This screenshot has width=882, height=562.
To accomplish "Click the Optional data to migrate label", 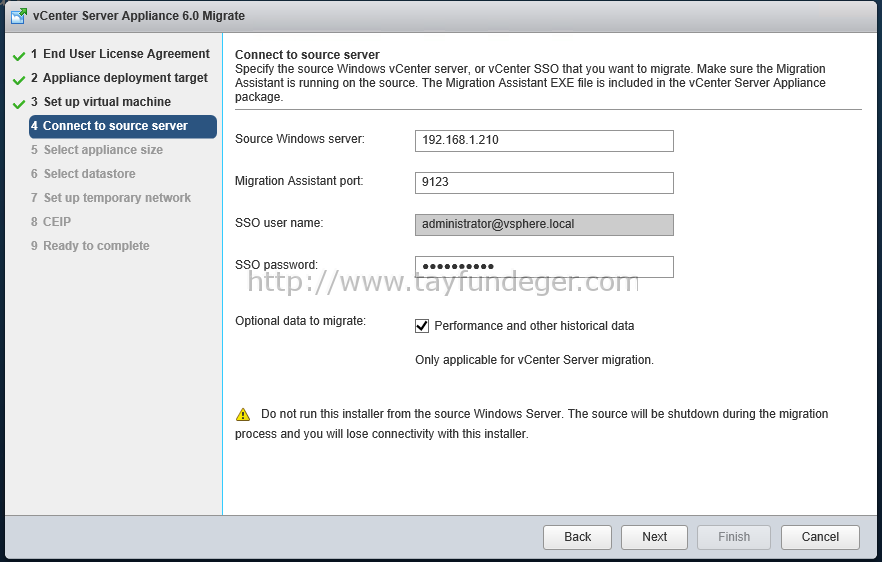I will [300, 321].
